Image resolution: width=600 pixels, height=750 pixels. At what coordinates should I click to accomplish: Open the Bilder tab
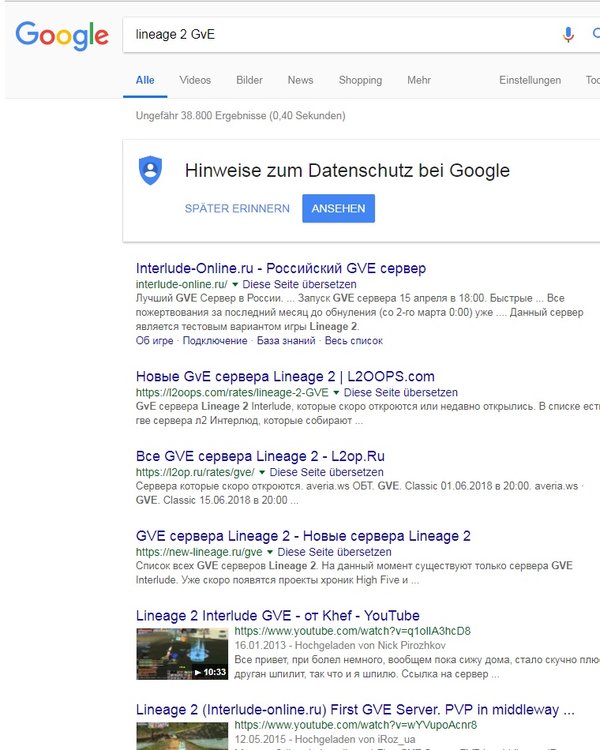click(x=249, y=80)
